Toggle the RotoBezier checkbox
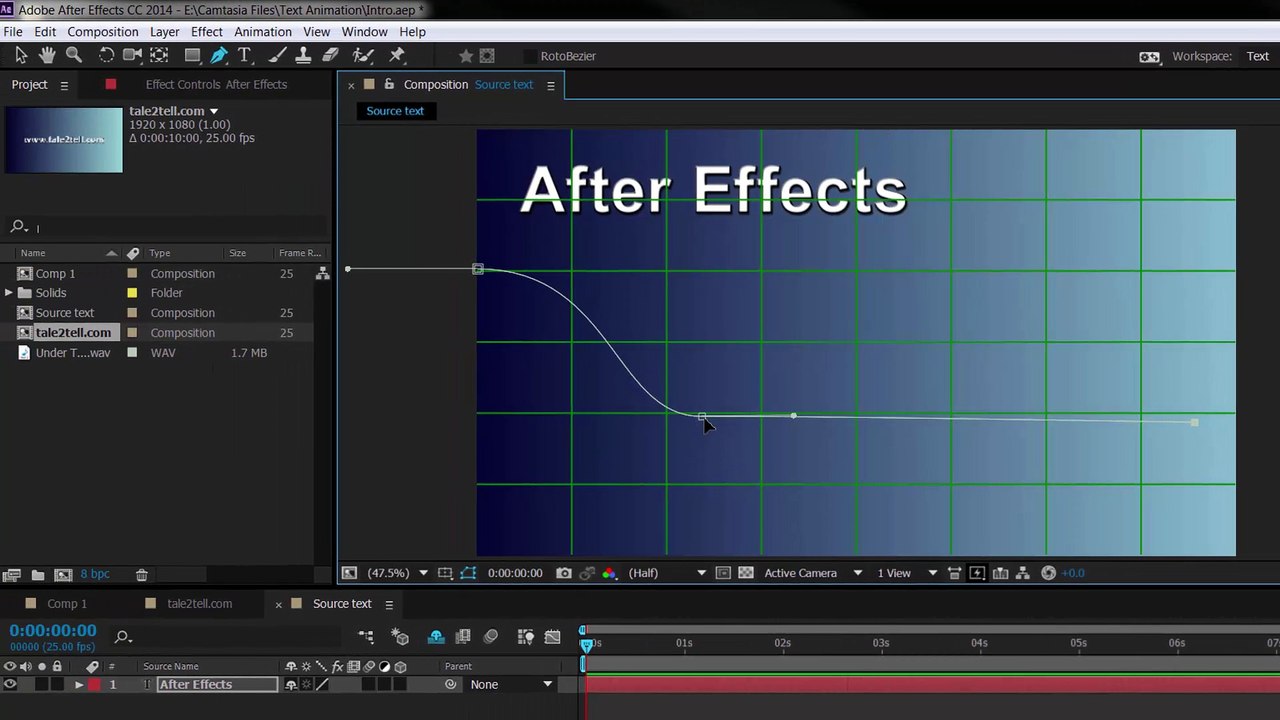1280x720 pixels. click(x=531, y=56)
